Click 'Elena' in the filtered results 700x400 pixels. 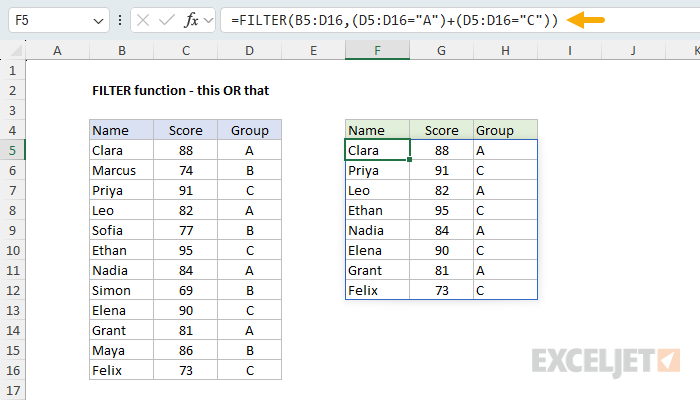377,250
